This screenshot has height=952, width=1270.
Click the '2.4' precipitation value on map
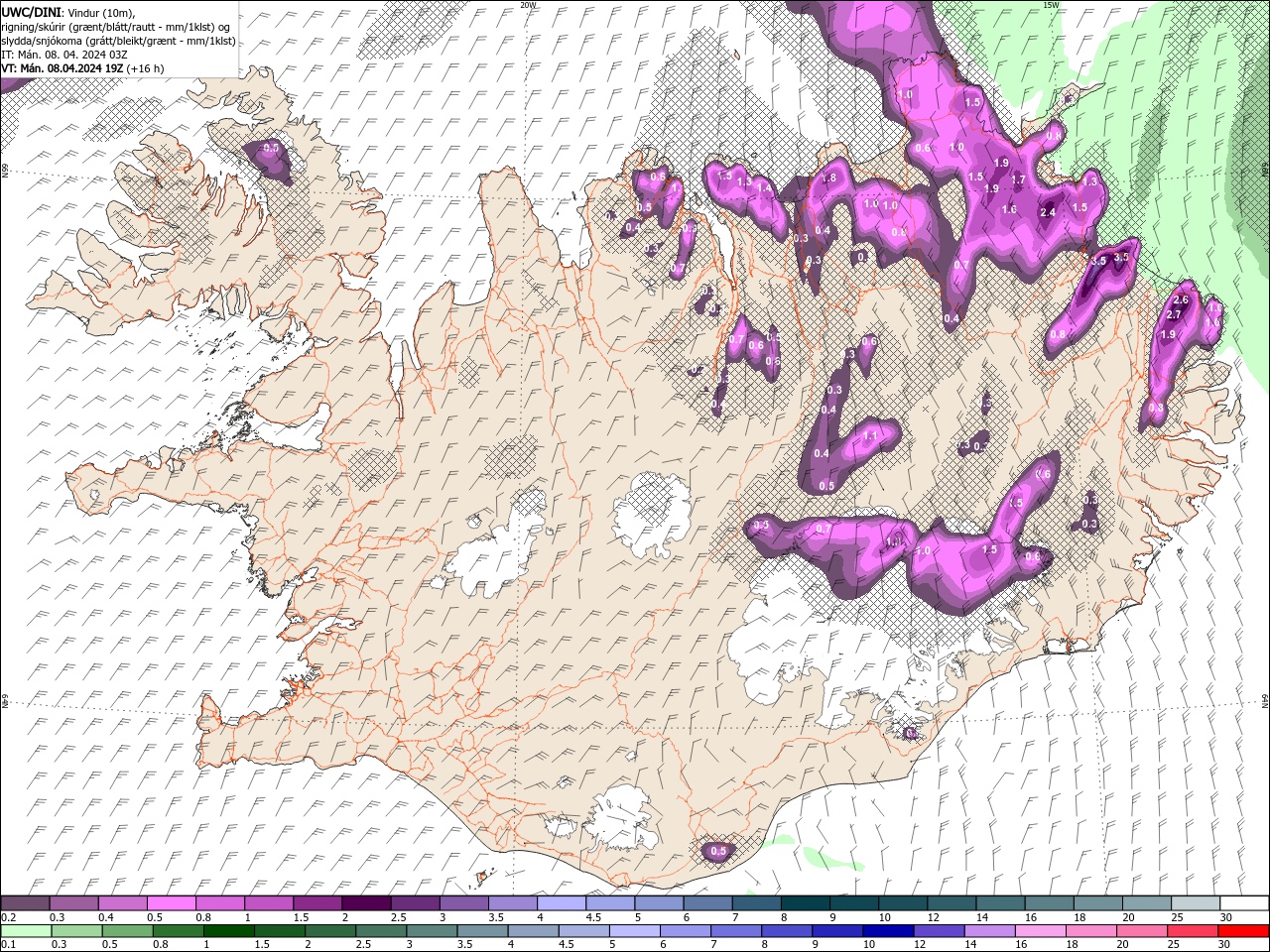(x=1048, y=212)
